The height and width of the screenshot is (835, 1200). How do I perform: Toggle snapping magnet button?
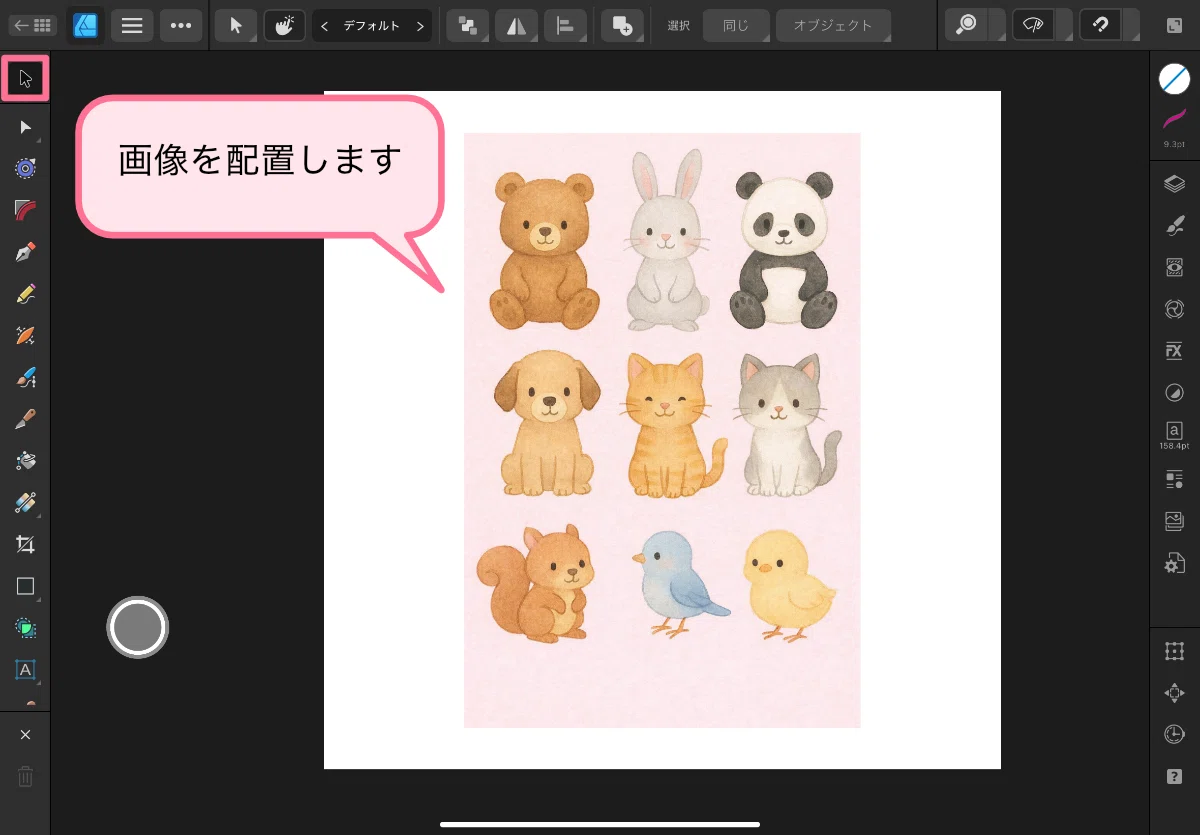(x=1101, y=26)
